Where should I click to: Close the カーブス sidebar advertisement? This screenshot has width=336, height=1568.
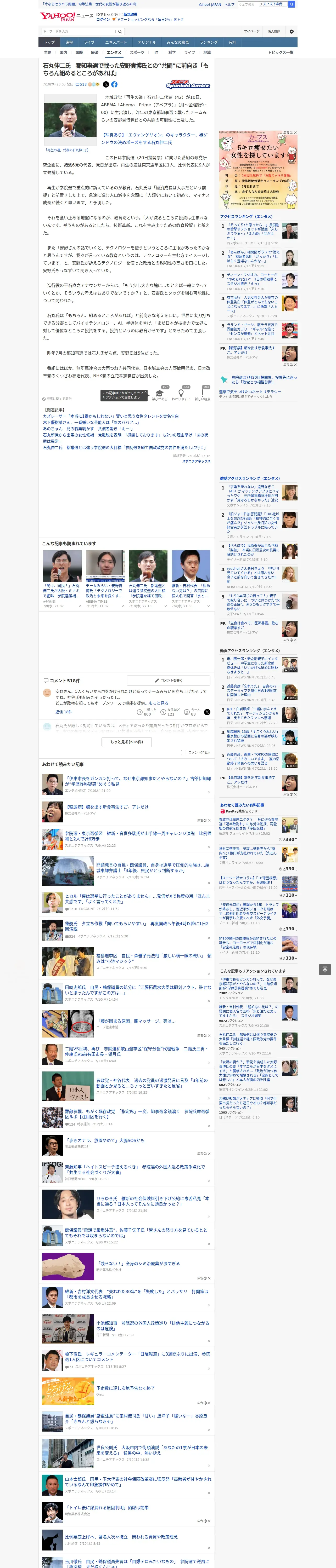(x=295, y=133)
